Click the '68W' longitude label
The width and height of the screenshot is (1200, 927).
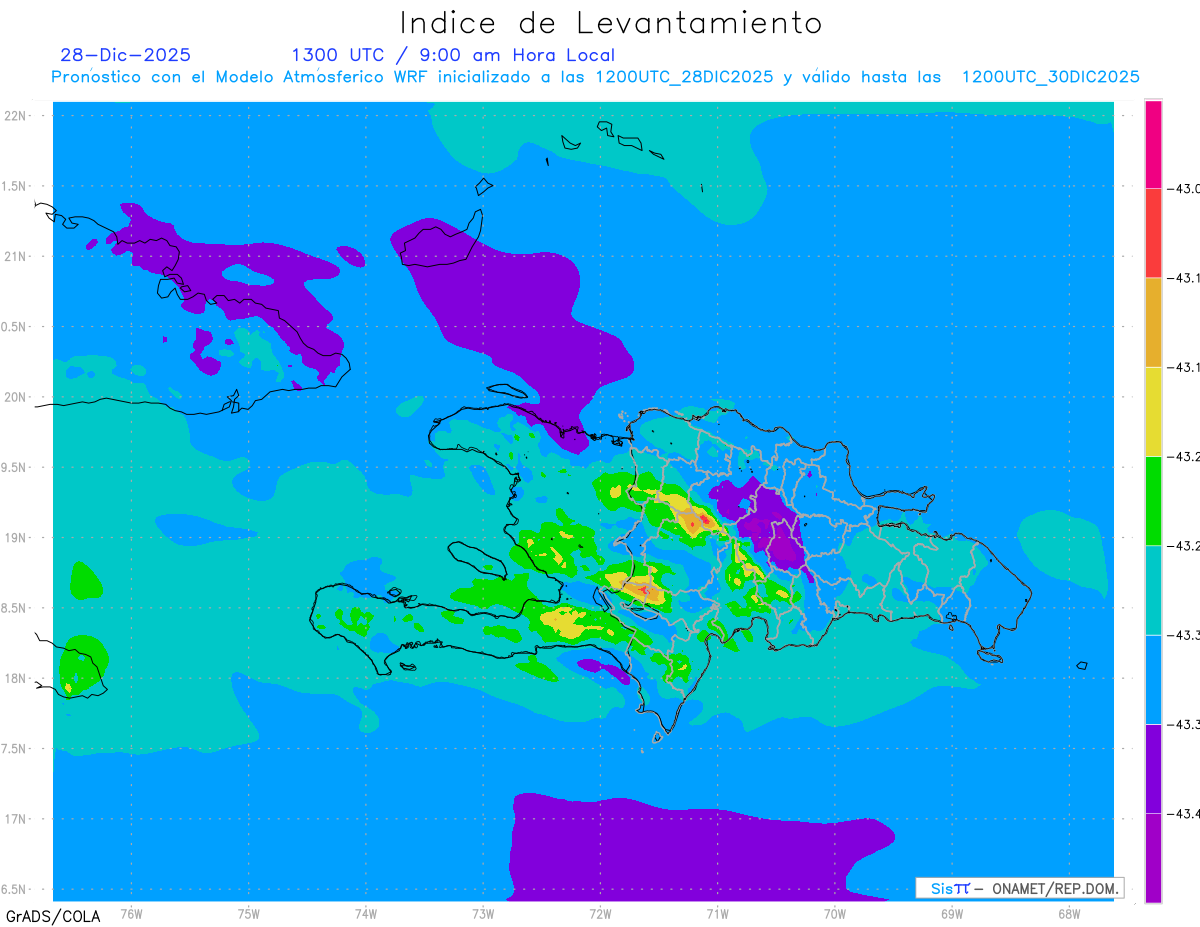(x=1068, y=913)
